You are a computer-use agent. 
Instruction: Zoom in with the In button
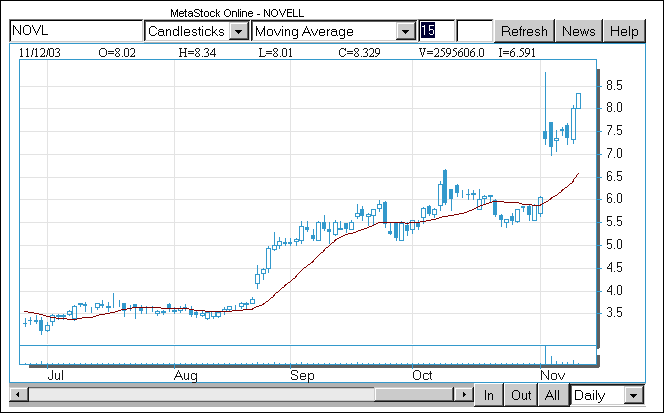pyautogui.click(x=489, y=395)
